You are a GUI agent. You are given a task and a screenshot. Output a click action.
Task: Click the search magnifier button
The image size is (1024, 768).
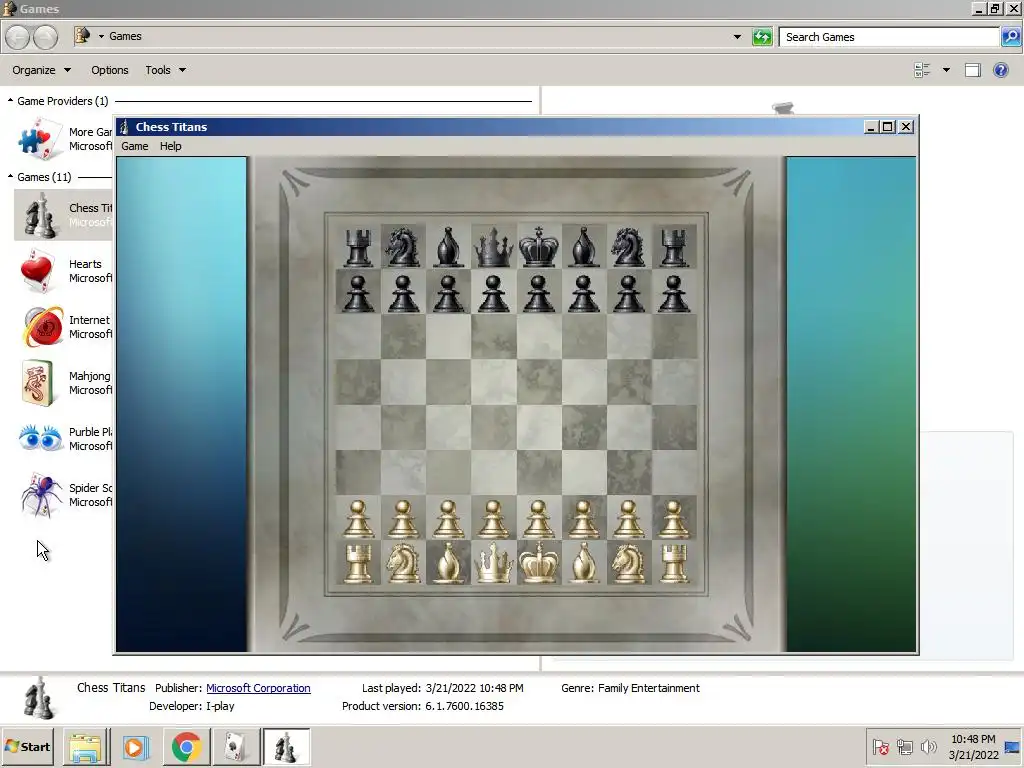click(1010, 37)
